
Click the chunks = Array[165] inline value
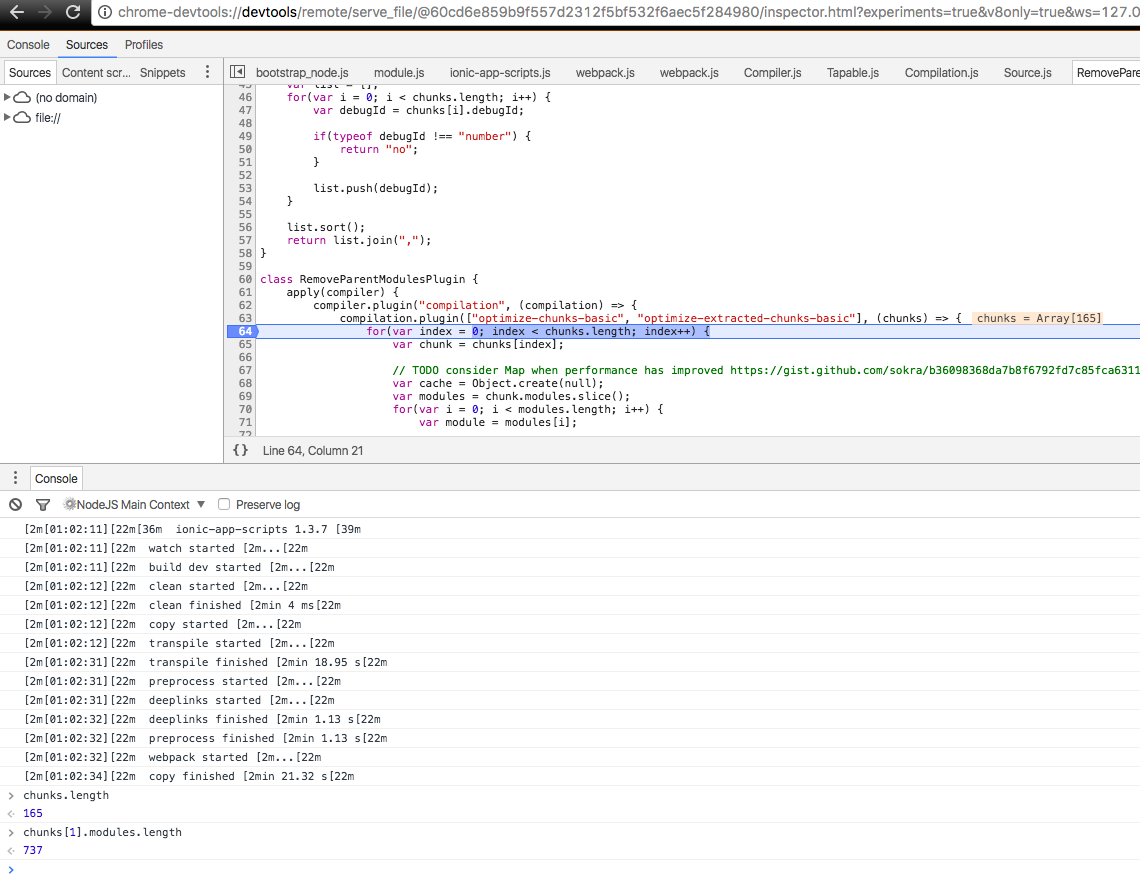point(1038,318)
